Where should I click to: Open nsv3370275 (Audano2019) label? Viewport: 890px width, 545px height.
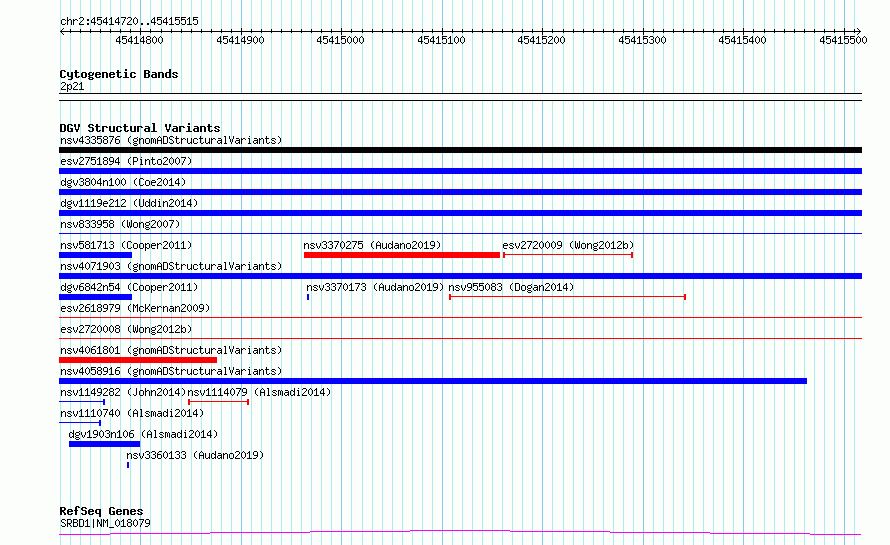coord(372,245)
